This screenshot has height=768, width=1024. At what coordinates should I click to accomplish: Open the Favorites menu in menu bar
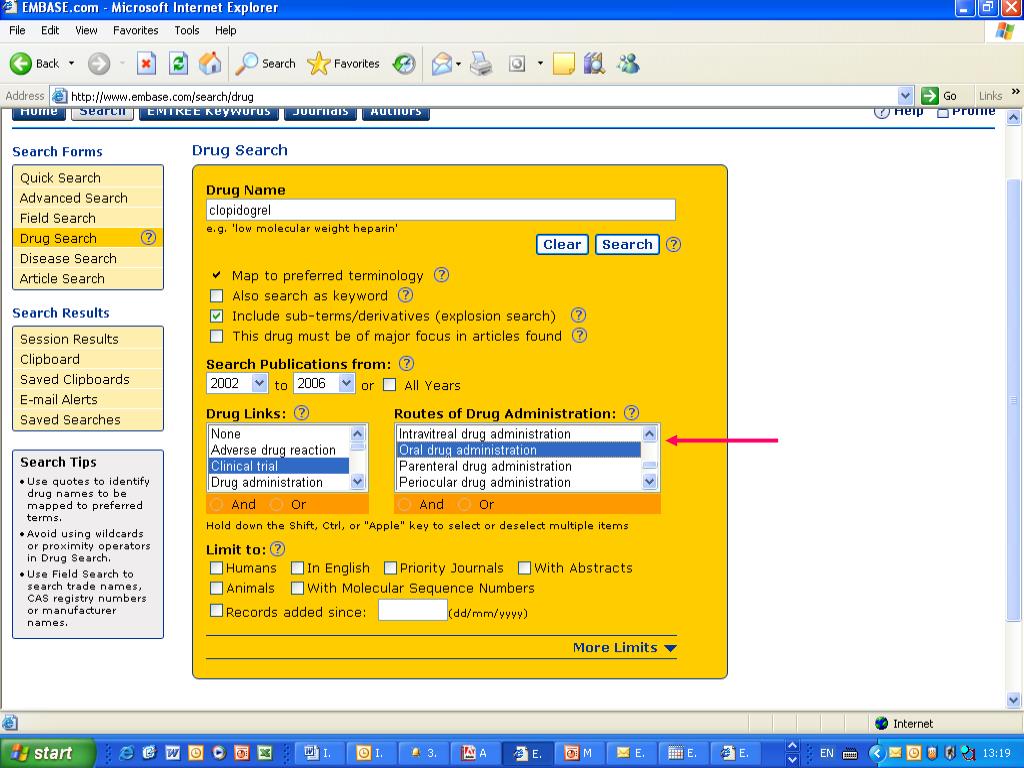click(135, 30)
